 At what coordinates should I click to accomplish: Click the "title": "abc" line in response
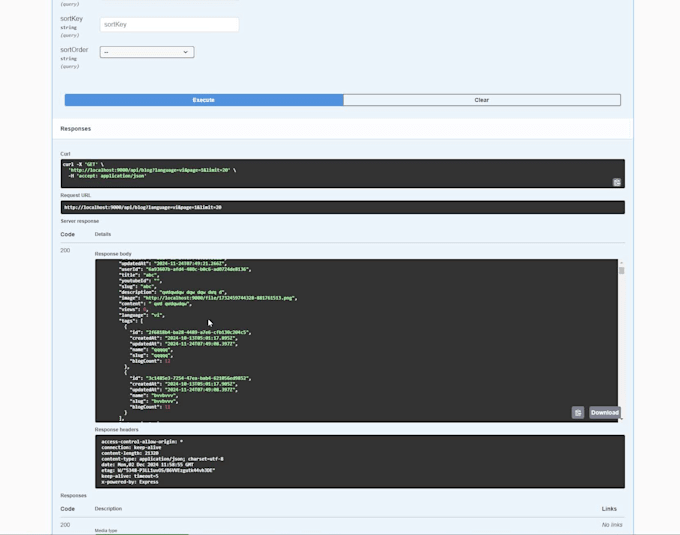pos(139,275)
